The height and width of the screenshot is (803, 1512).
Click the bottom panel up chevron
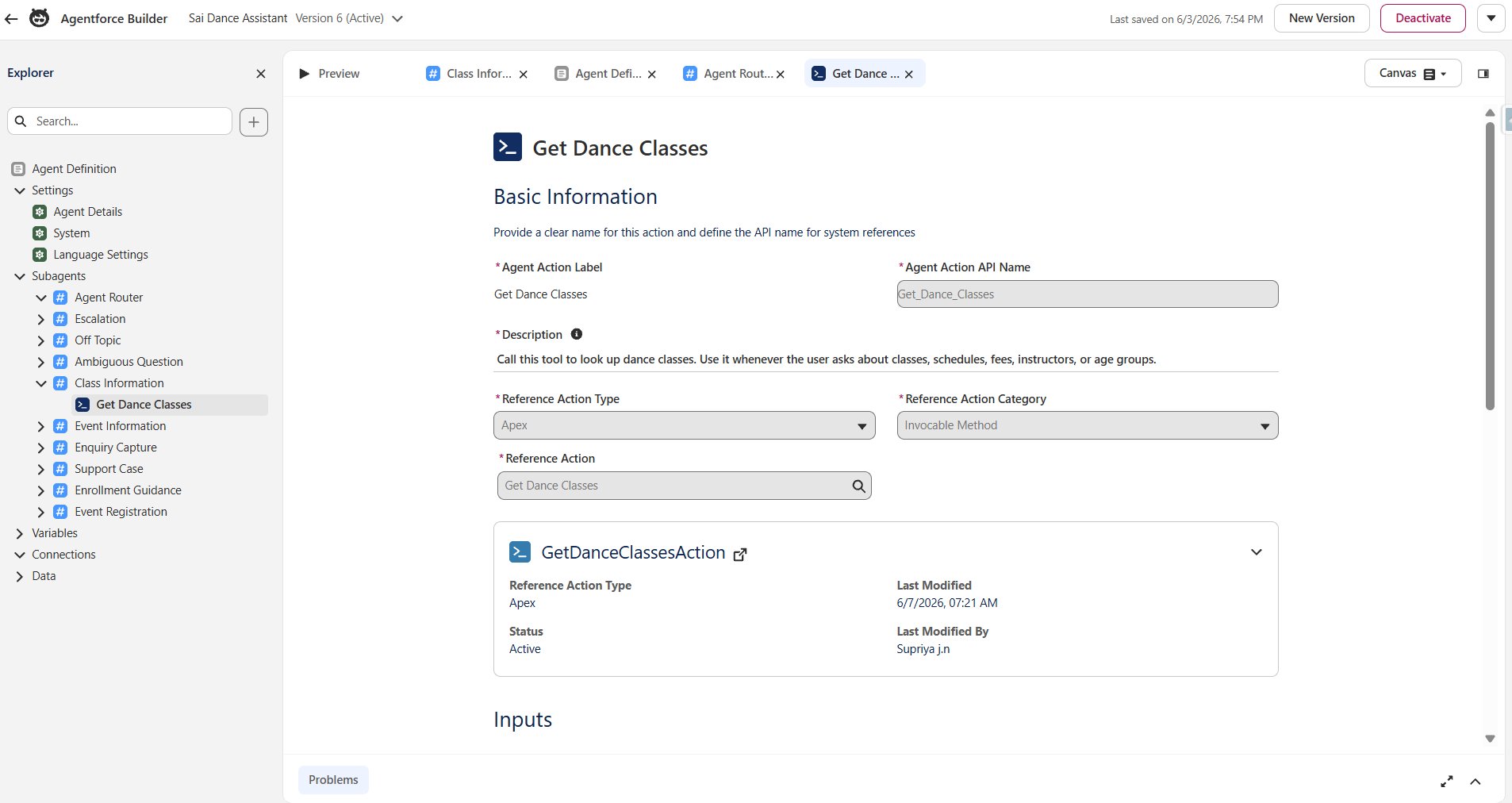tap(1476, 782)
